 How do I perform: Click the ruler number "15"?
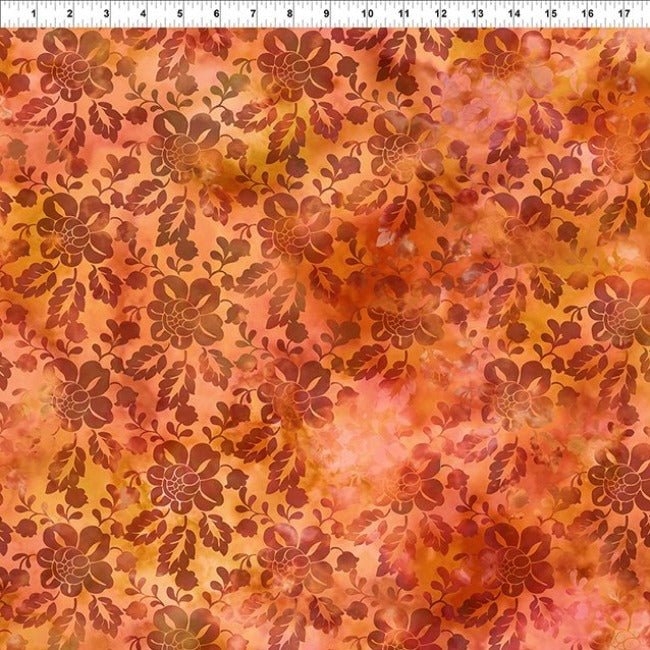pyautogui.click(x=551, y=14)
